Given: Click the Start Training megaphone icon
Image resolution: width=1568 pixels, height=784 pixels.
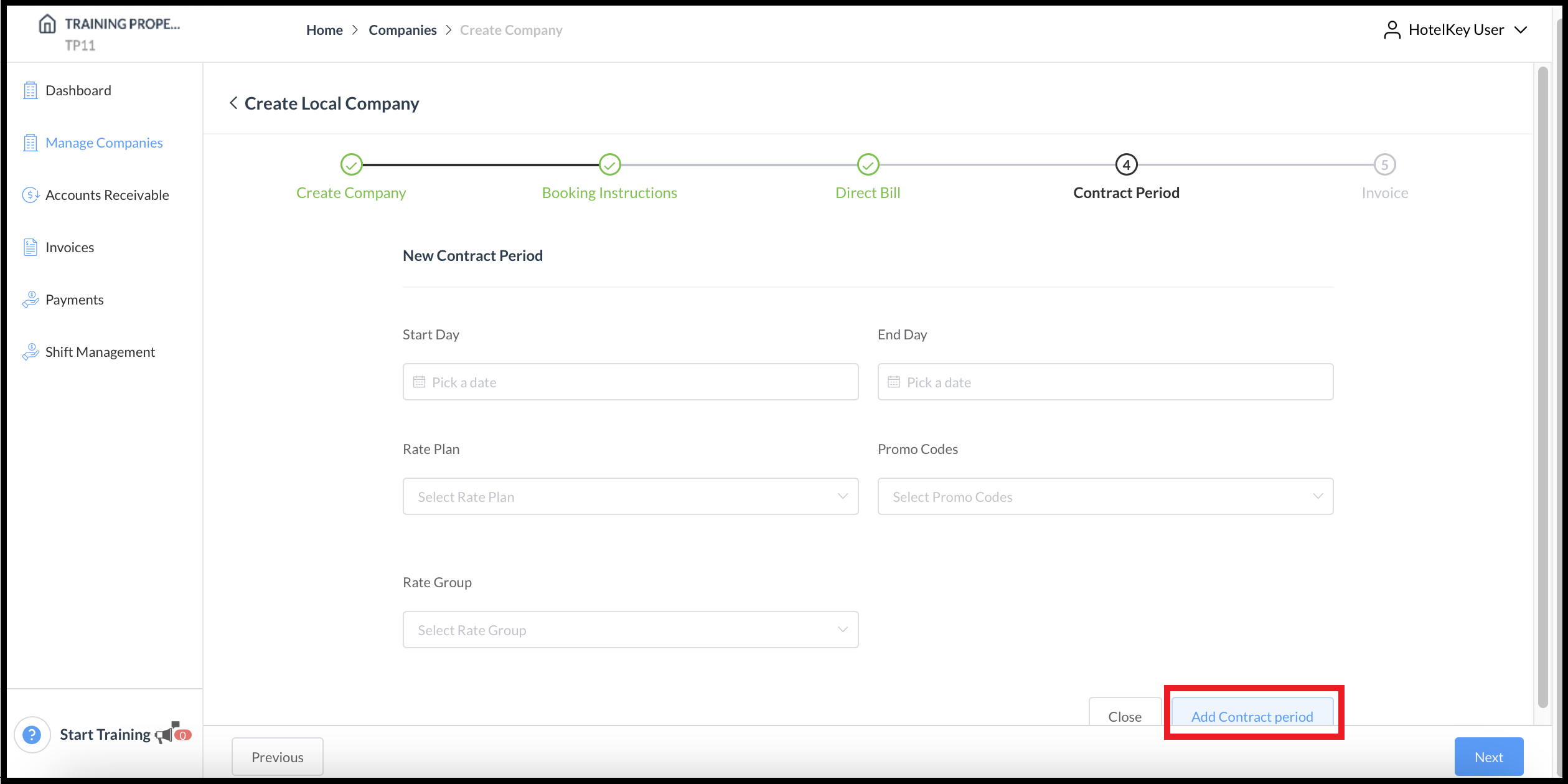Looking at the screenshot, I should click(164, 734).
